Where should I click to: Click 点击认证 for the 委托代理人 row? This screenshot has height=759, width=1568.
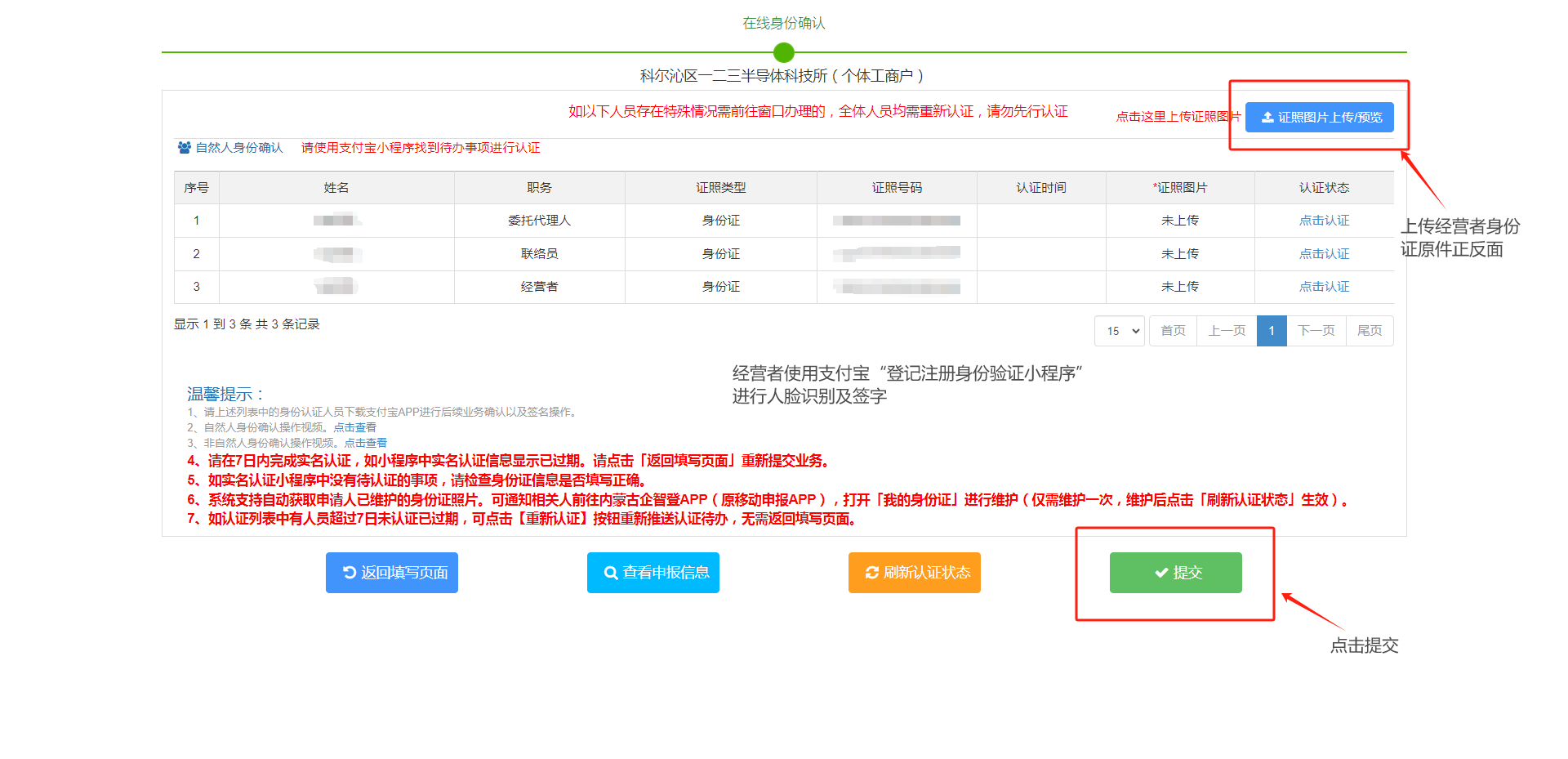coord(1324,221)
